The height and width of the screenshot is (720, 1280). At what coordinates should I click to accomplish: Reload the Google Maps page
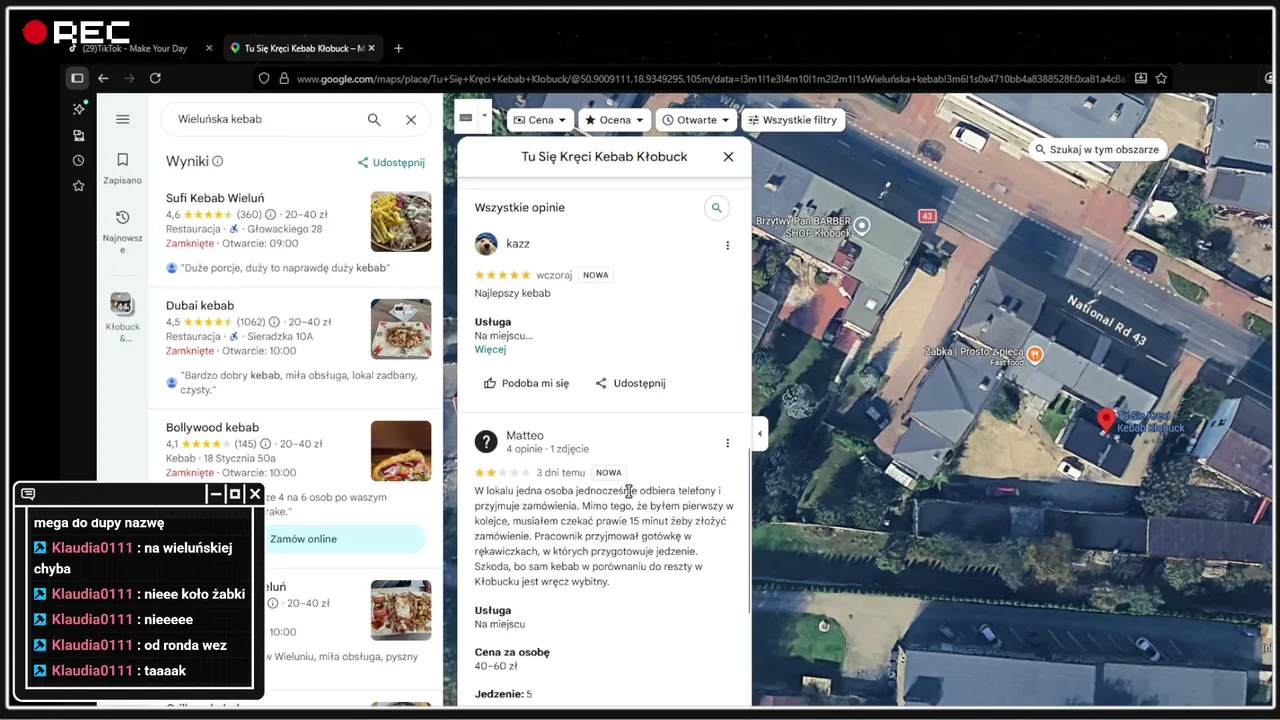click(x=155, y=78)
